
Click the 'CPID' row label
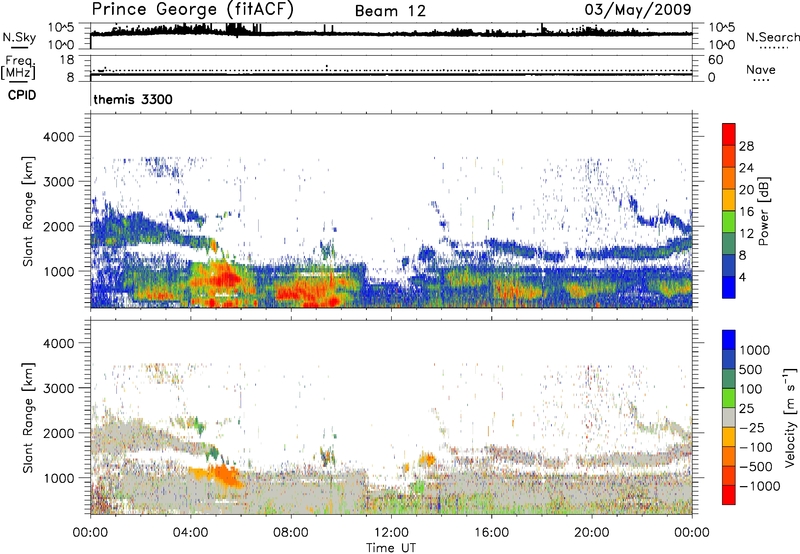click(x=21, y=95)
